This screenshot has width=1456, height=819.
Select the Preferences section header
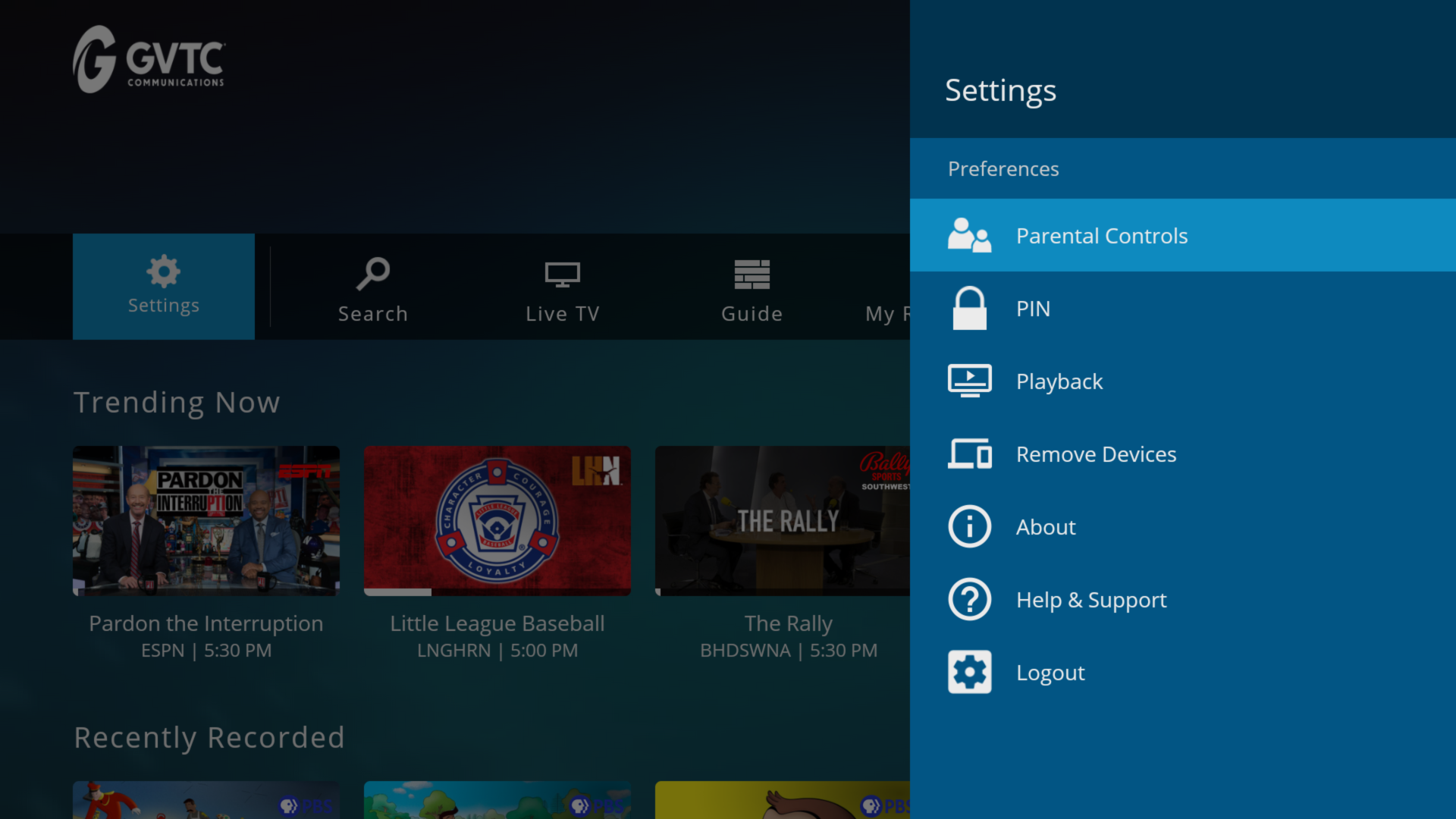pos(1003,168)
